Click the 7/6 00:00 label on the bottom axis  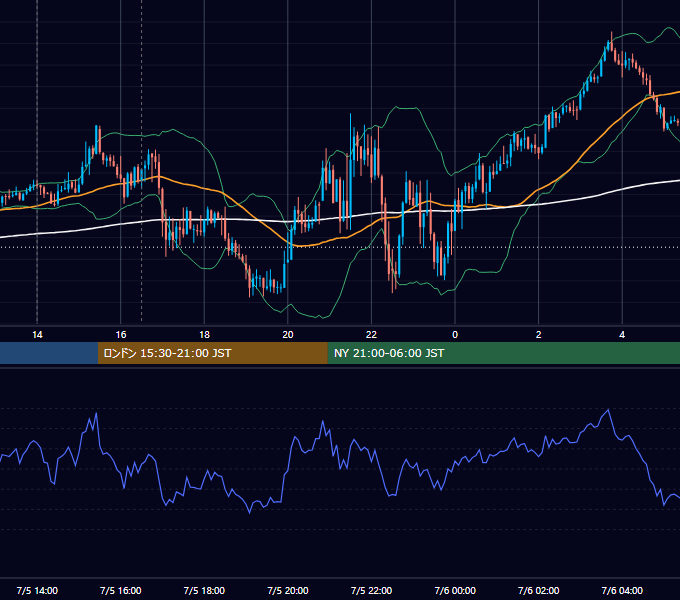click(x=455, y=590)
